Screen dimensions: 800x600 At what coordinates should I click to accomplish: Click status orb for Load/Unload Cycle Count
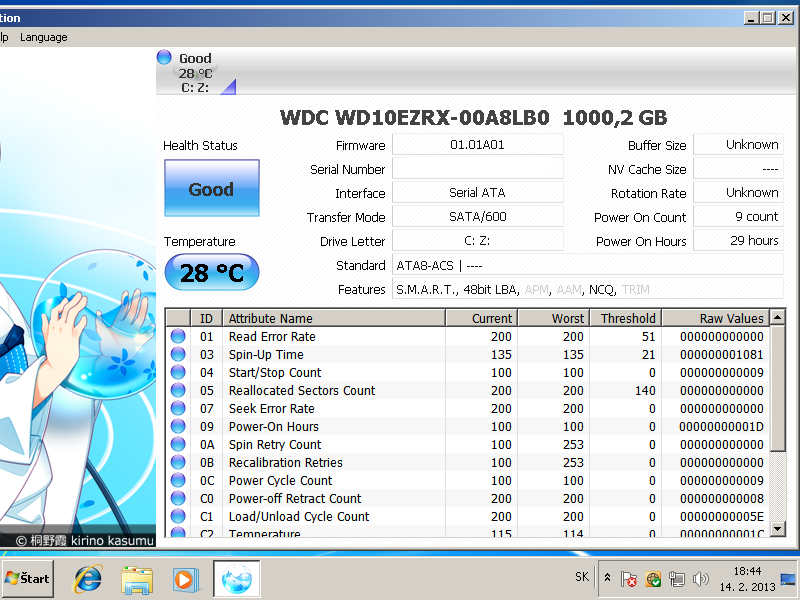click(x=178, y=516)
